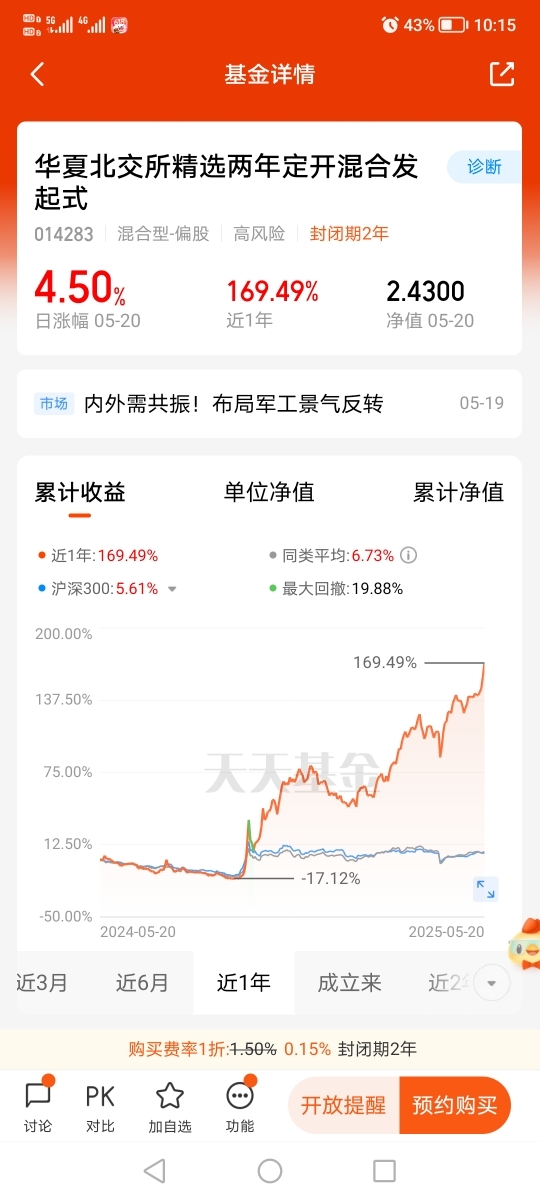Switch to the 累计净值 tab
540x1200 pixels.
[459, 492]
